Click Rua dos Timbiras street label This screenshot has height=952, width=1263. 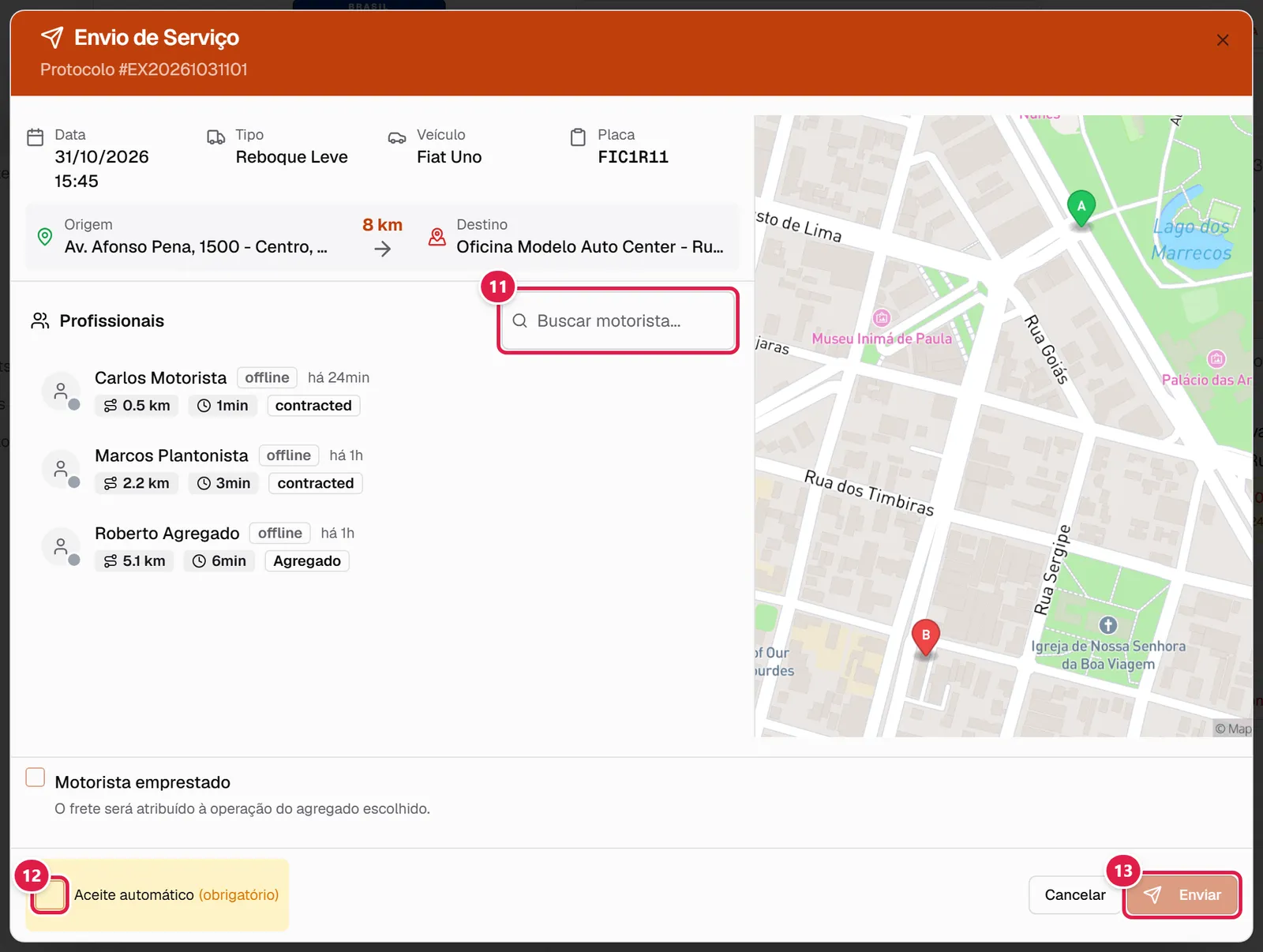869,493
